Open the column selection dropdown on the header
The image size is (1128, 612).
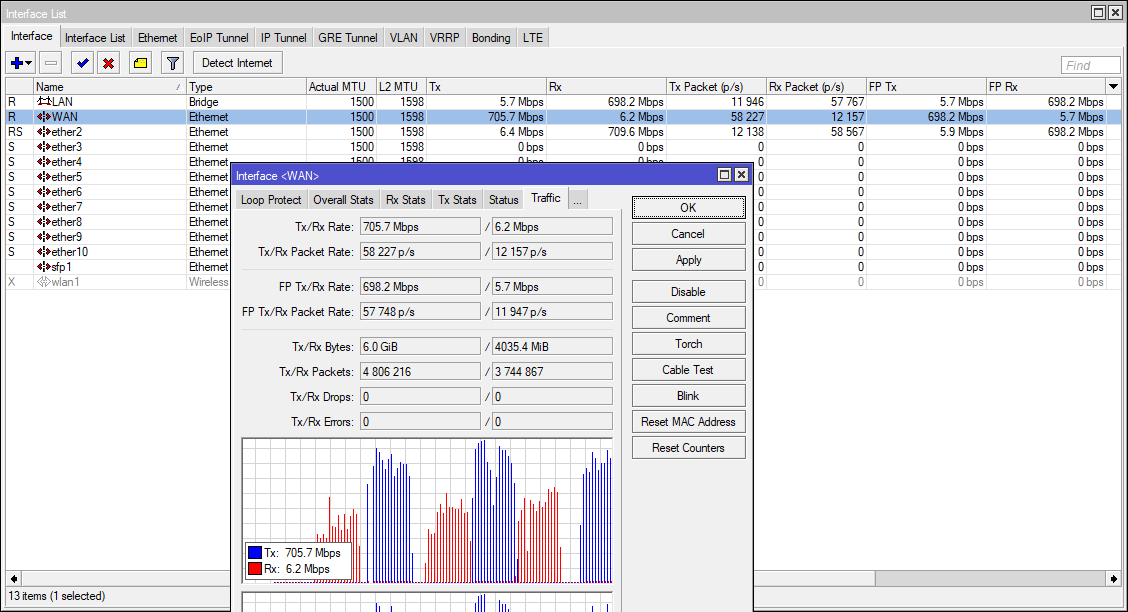pyautogui.click(x=1112, y=86)
